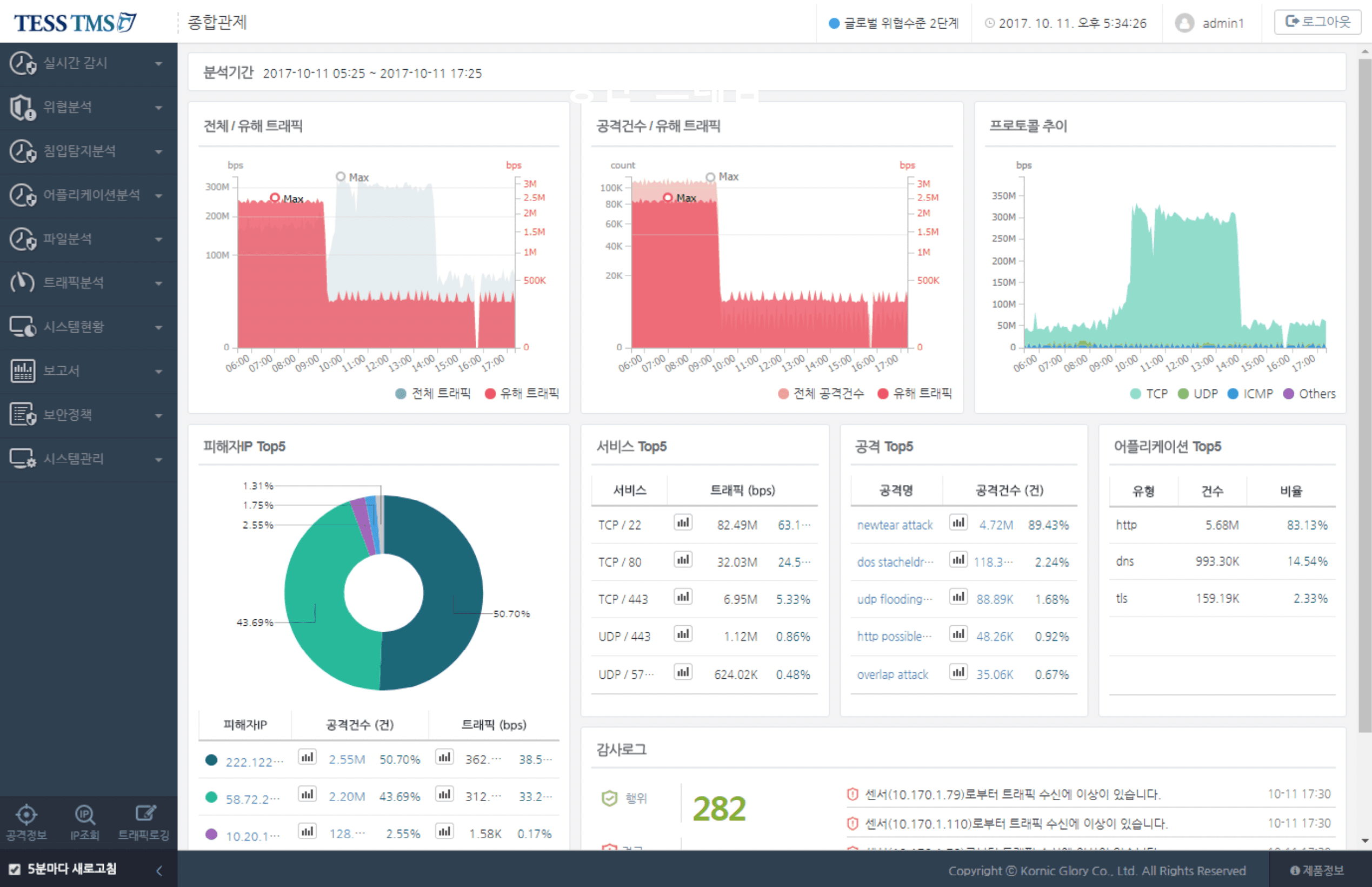The image size is (1372, 887).
Task: Sort by 유형 column header
Action: pos(1143,491)
